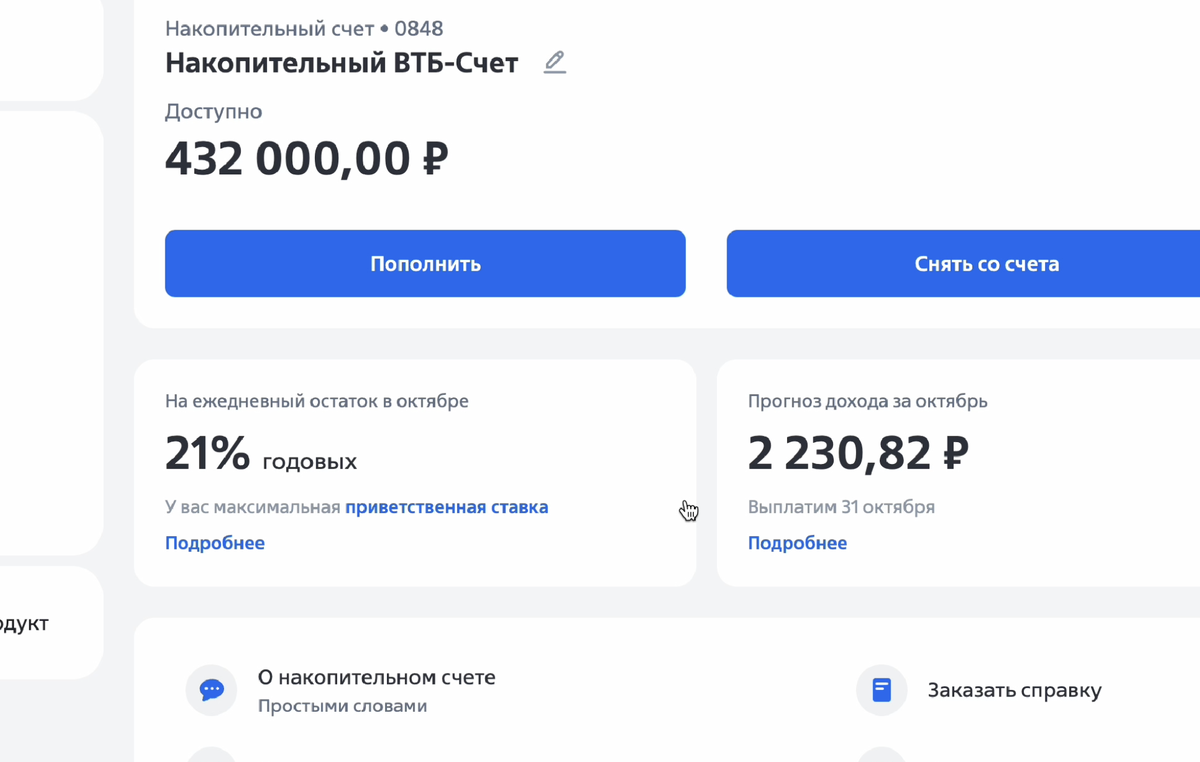Click the На ежедневный остаток в октябре heading
Viewport: 1200px width, 762px height.
click(x=316, y=401)
